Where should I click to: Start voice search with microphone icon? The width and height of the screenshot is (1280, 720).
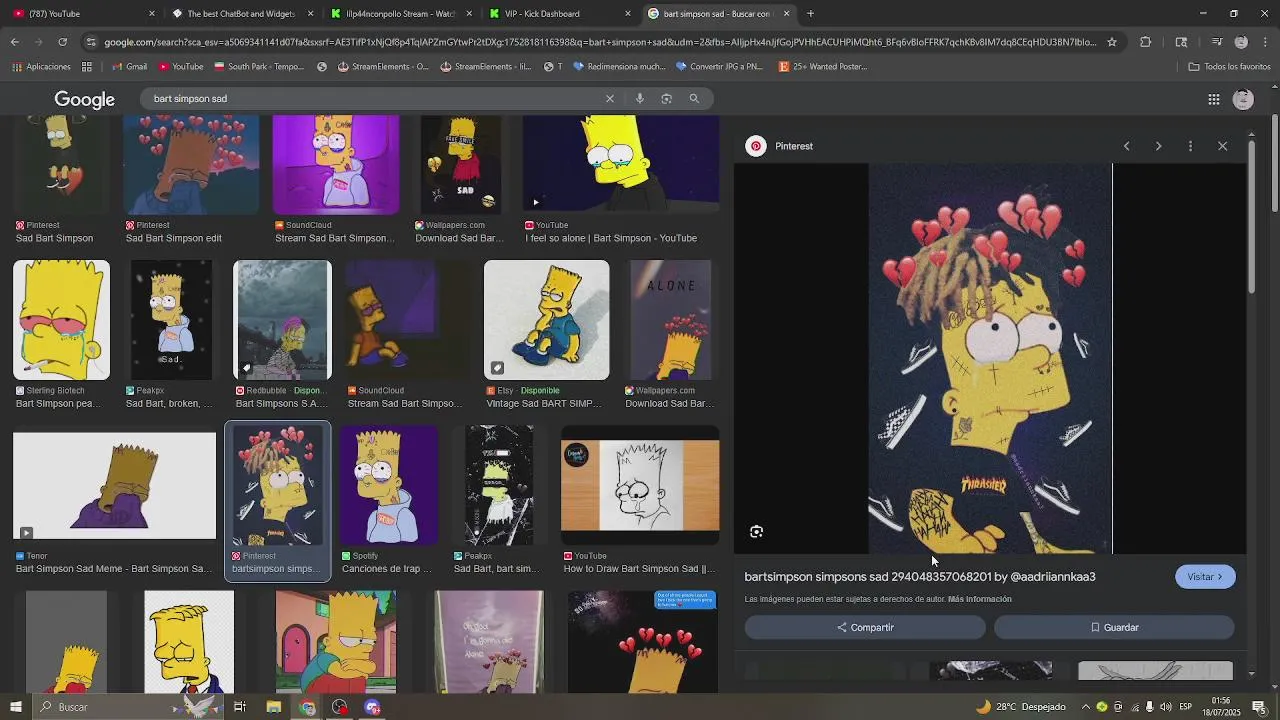639,98
